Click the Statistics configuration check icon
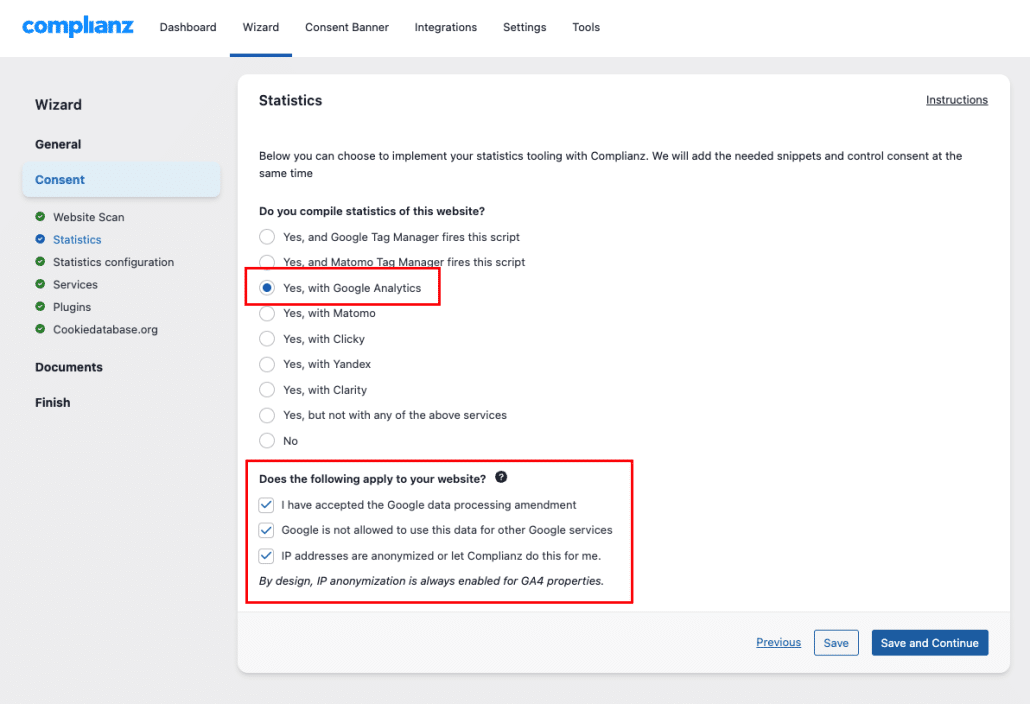Viewport: 1030px width, 704px height. tap(40, 261)
